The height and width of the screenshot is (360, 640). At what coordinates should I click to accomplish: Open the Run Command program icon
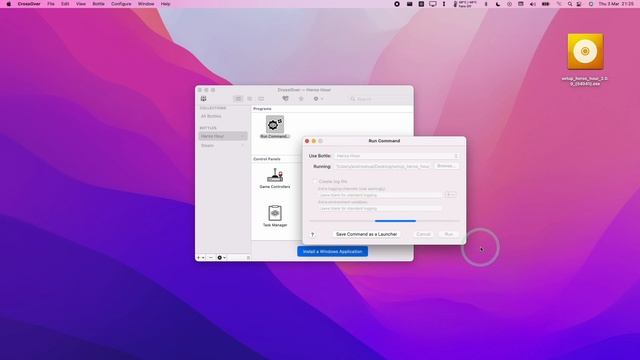click(275, 124)
